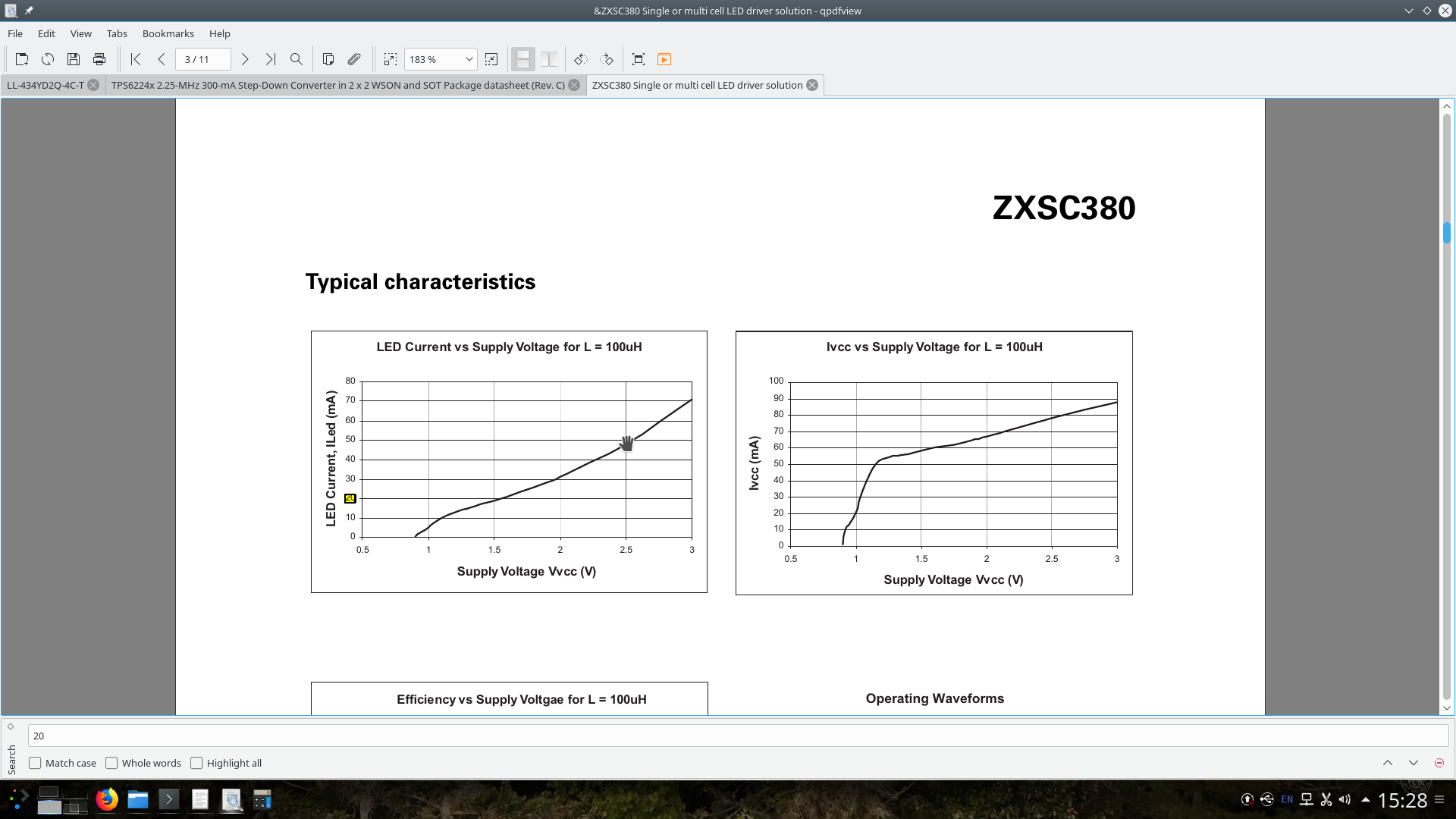The height and width of the screenshot is (819, 1456).
Task: Click the search text field containing 20
Action: pyautogui.click(x=738, y=736)
